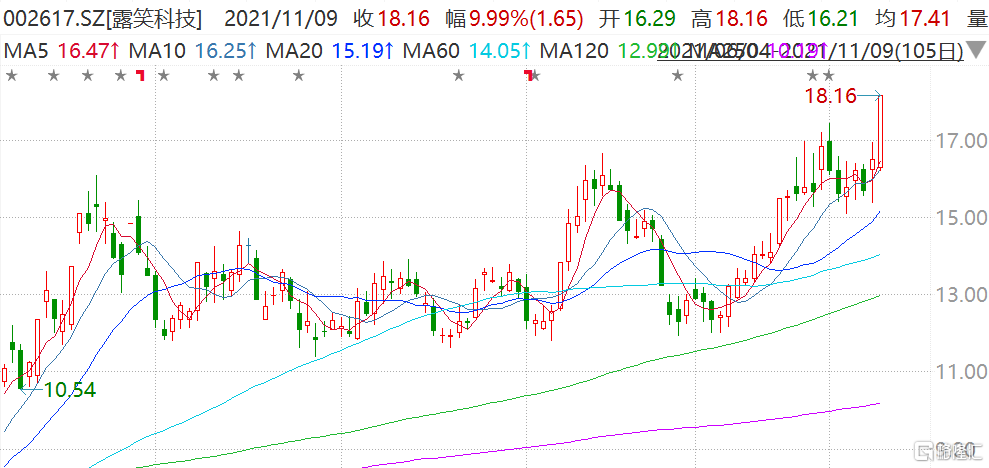The image size is (989, 468).
Task: Select the MA60 14.05 indicator label
Action: pyautogui.click(x=469, y=50)
